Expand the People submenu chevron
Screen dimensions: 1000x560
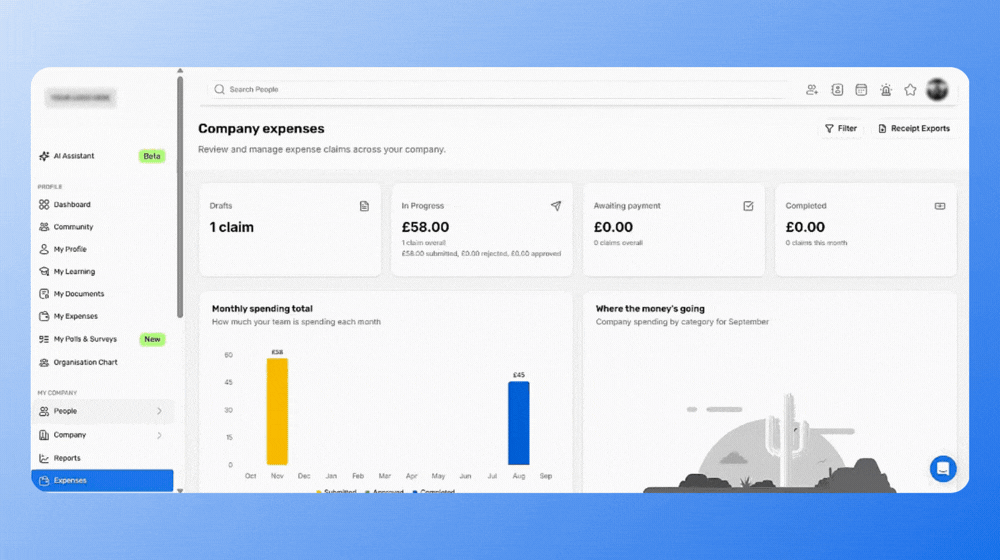click(x=159, y=411)
